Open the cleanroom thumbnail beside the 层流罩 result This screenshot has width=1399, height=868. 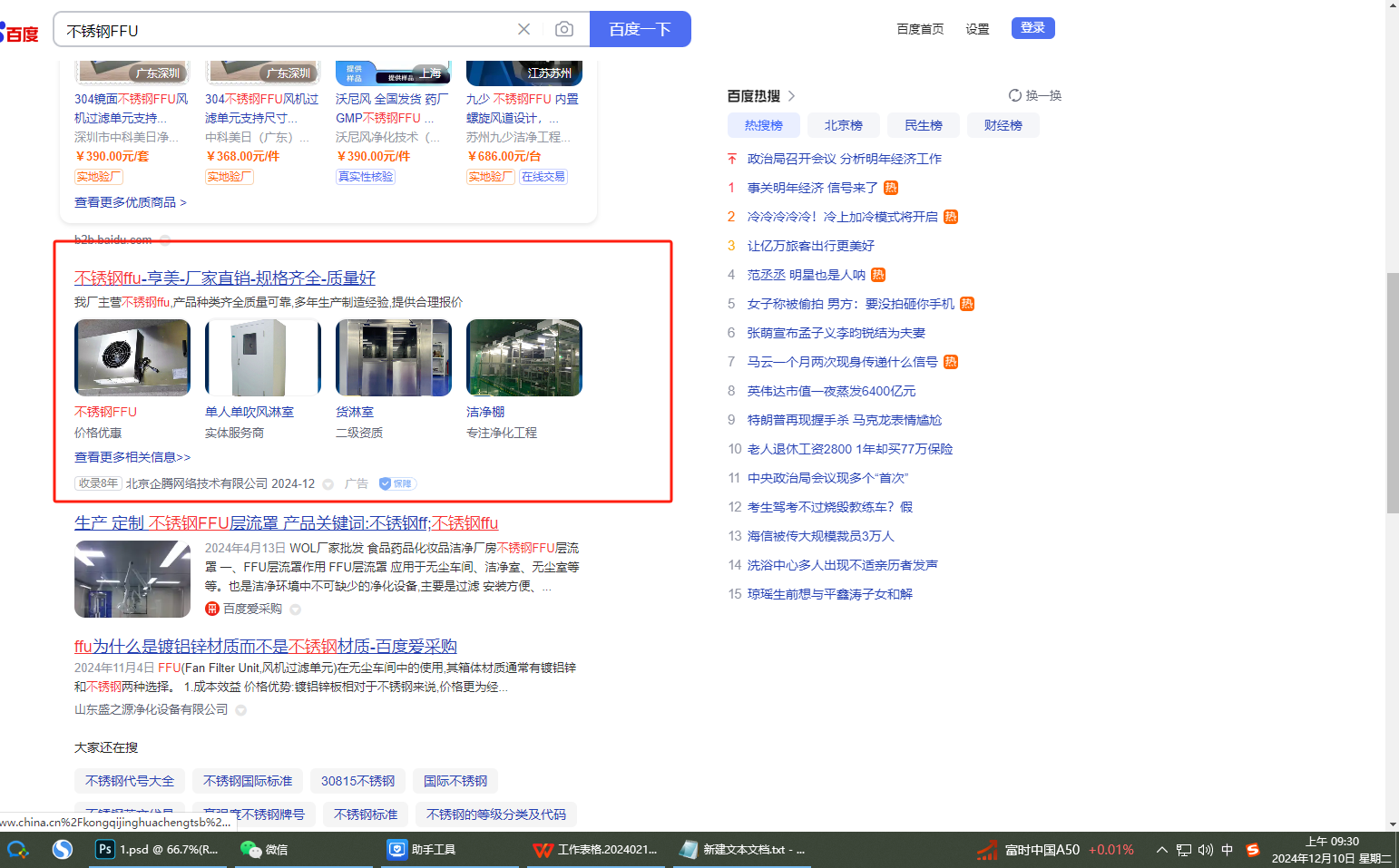132,580
